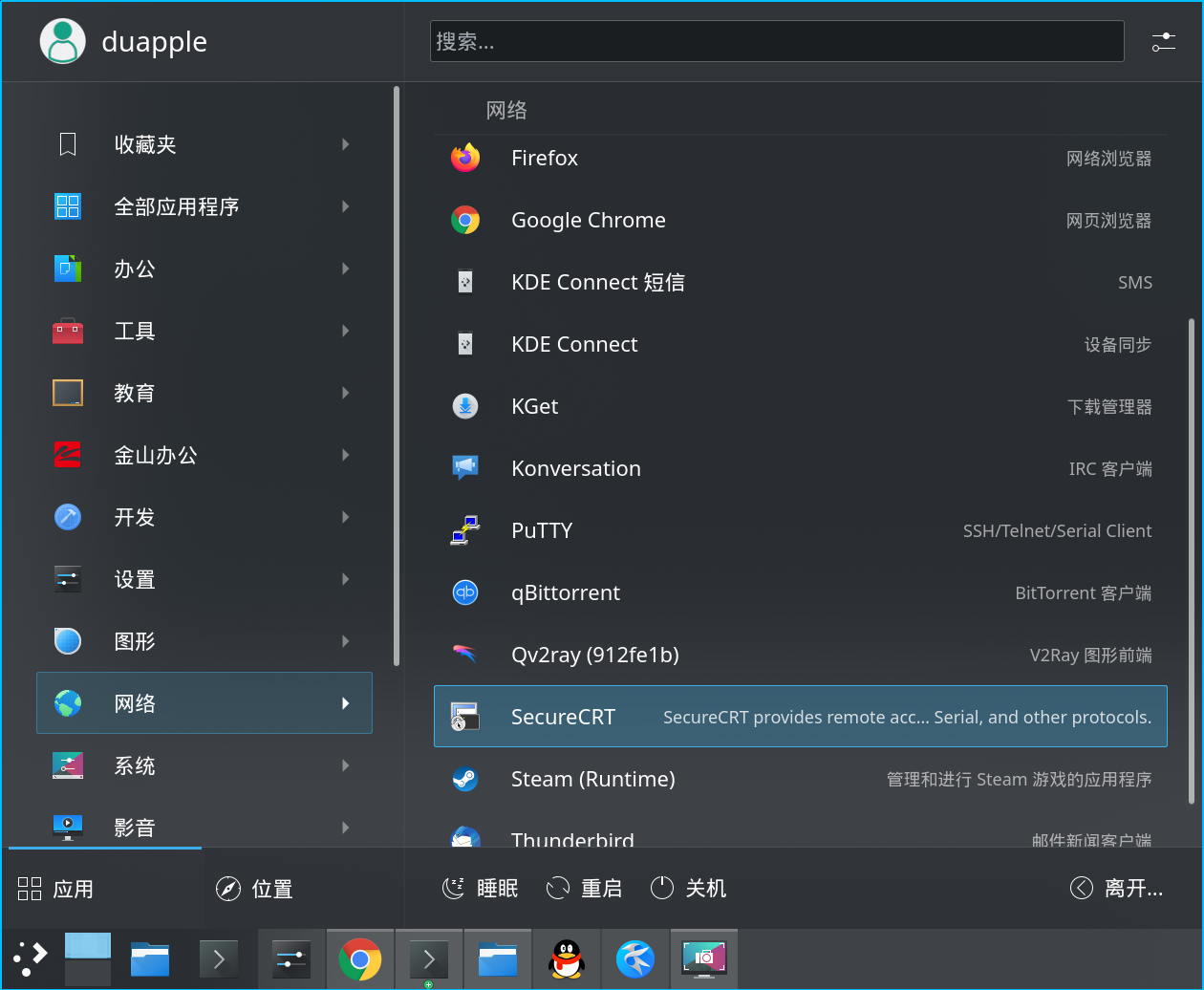Click the application list scrollbar
This screenshot has width=1204, height=990.
click(1191, 562)
